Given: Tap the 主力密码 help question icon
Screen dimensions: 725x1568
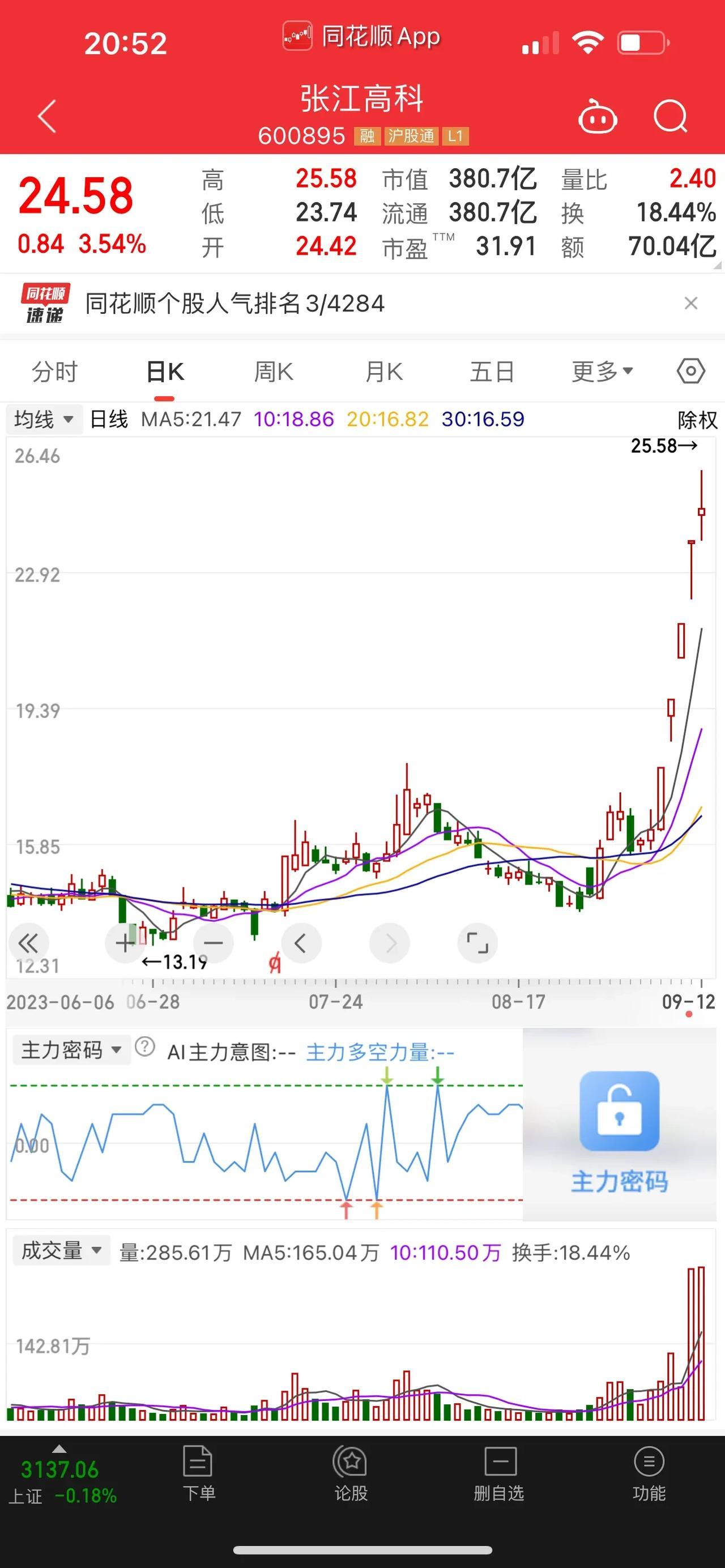Looking at the screenshot, I should [x=145, y=1047].
